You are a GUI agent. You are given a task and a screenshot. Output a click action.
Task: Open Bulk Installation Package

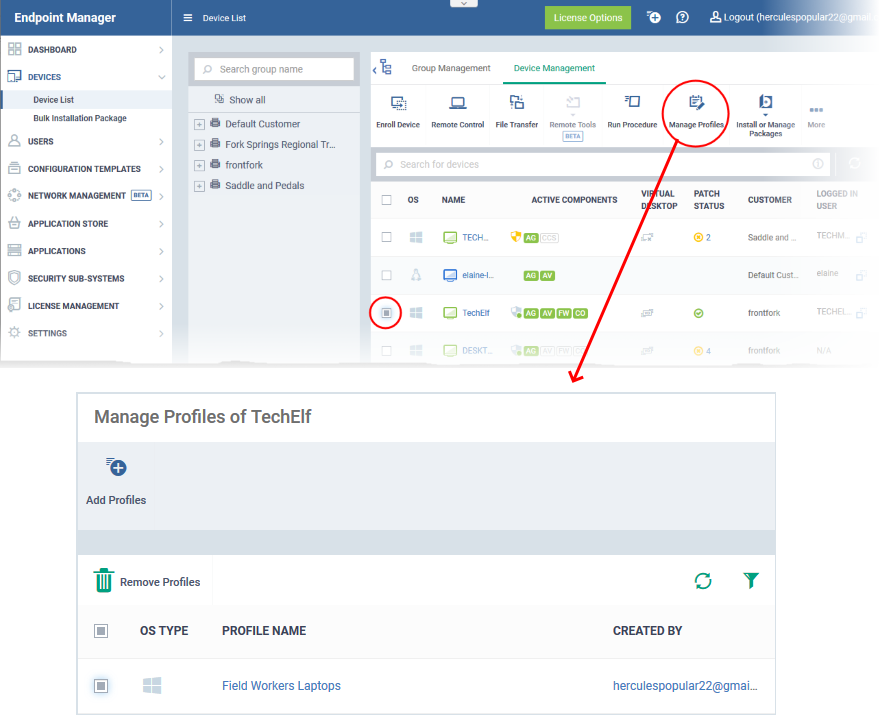pyautogui.click(x=80, y=118)
